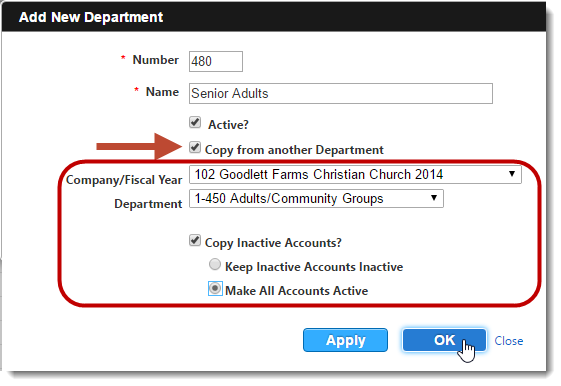
Task: Click the arrow on Company/Fiscal Year combo box
Action: [512, 174]
